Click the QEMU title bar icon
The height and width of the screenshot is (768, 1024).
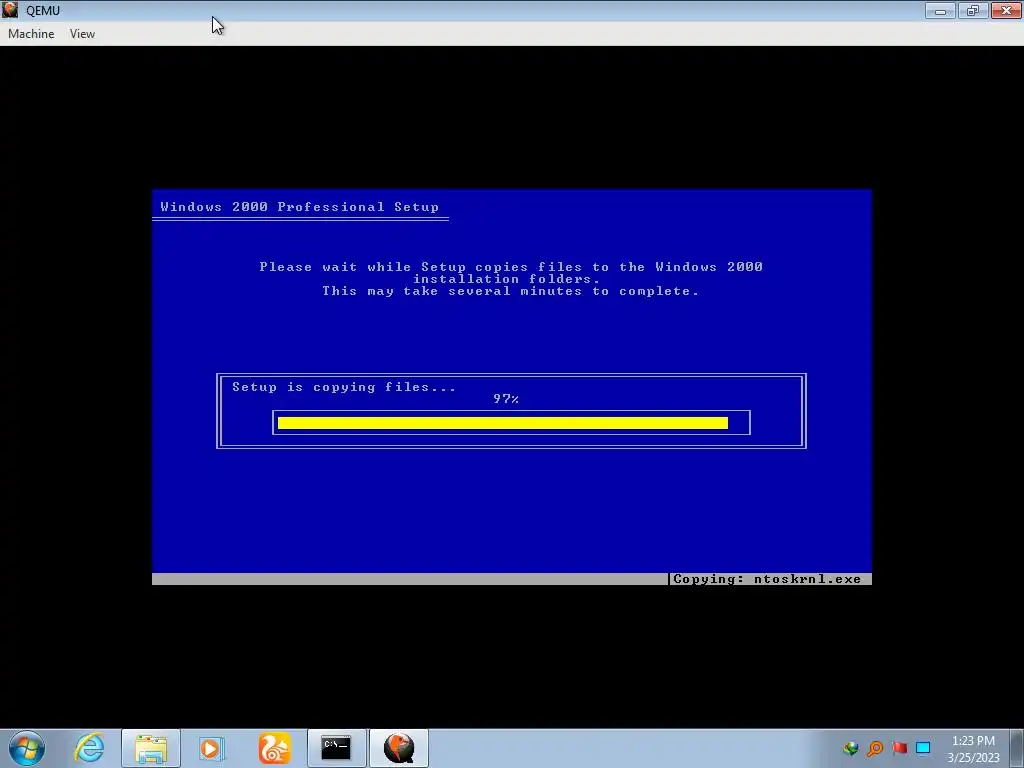coord(10,10)
